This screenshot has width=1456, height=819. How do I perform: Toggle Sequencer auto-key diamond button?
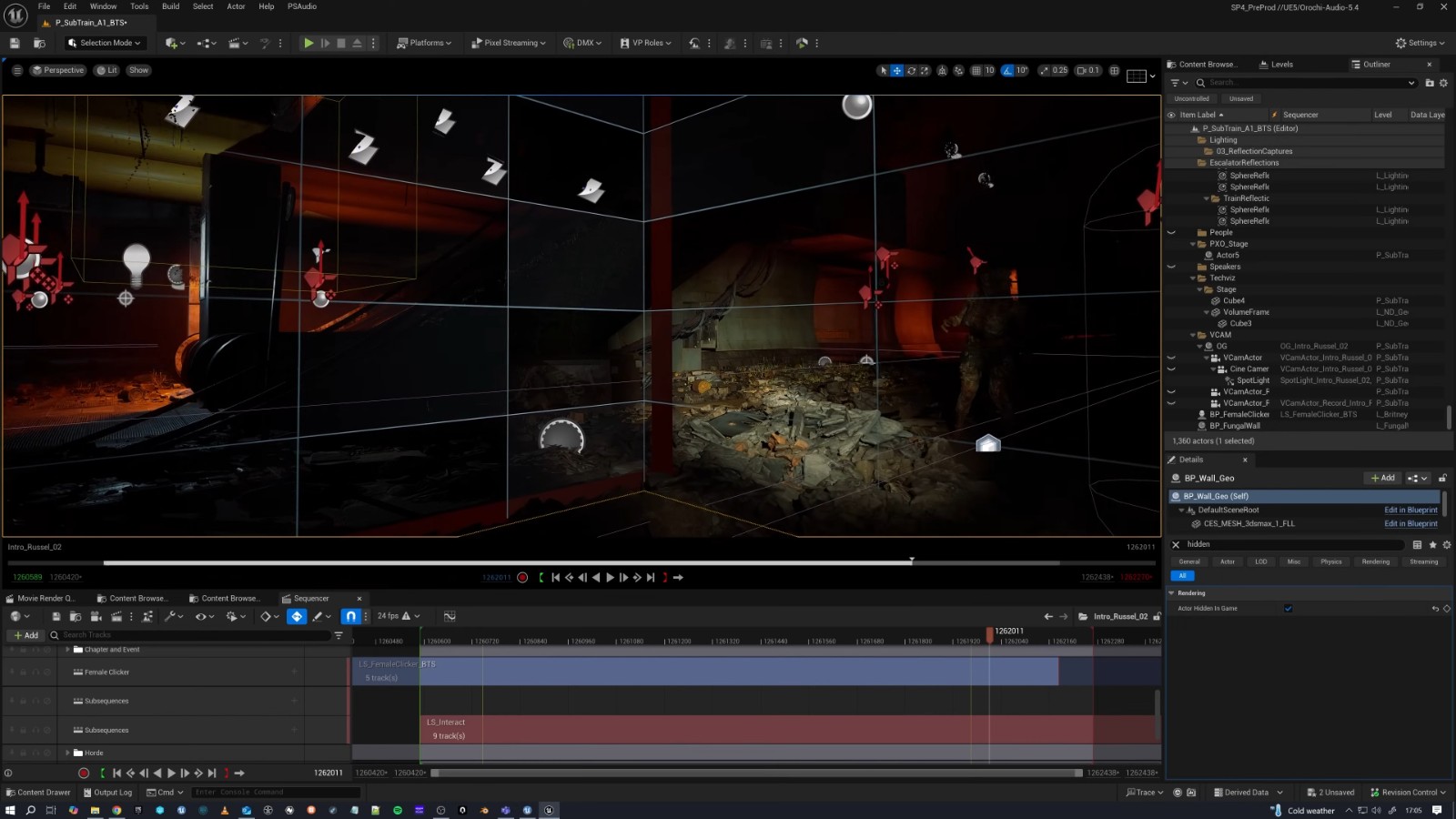297,616
